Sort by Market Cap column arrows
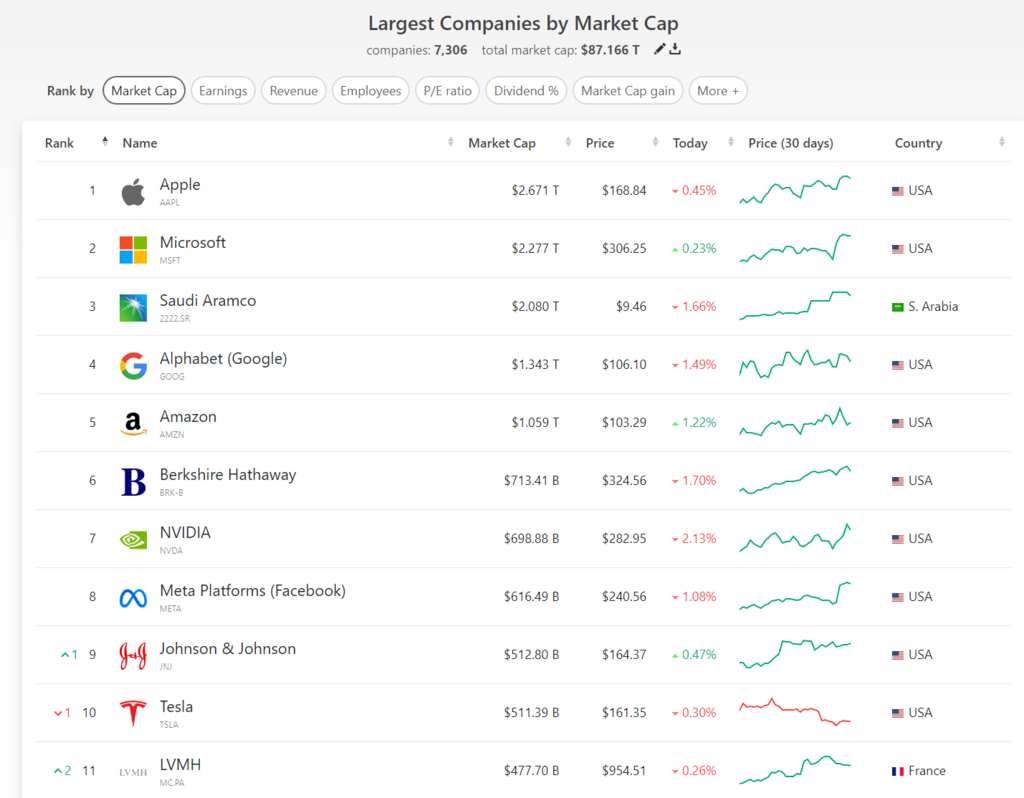Screen dimensions: 1024x798 [568, 142]
